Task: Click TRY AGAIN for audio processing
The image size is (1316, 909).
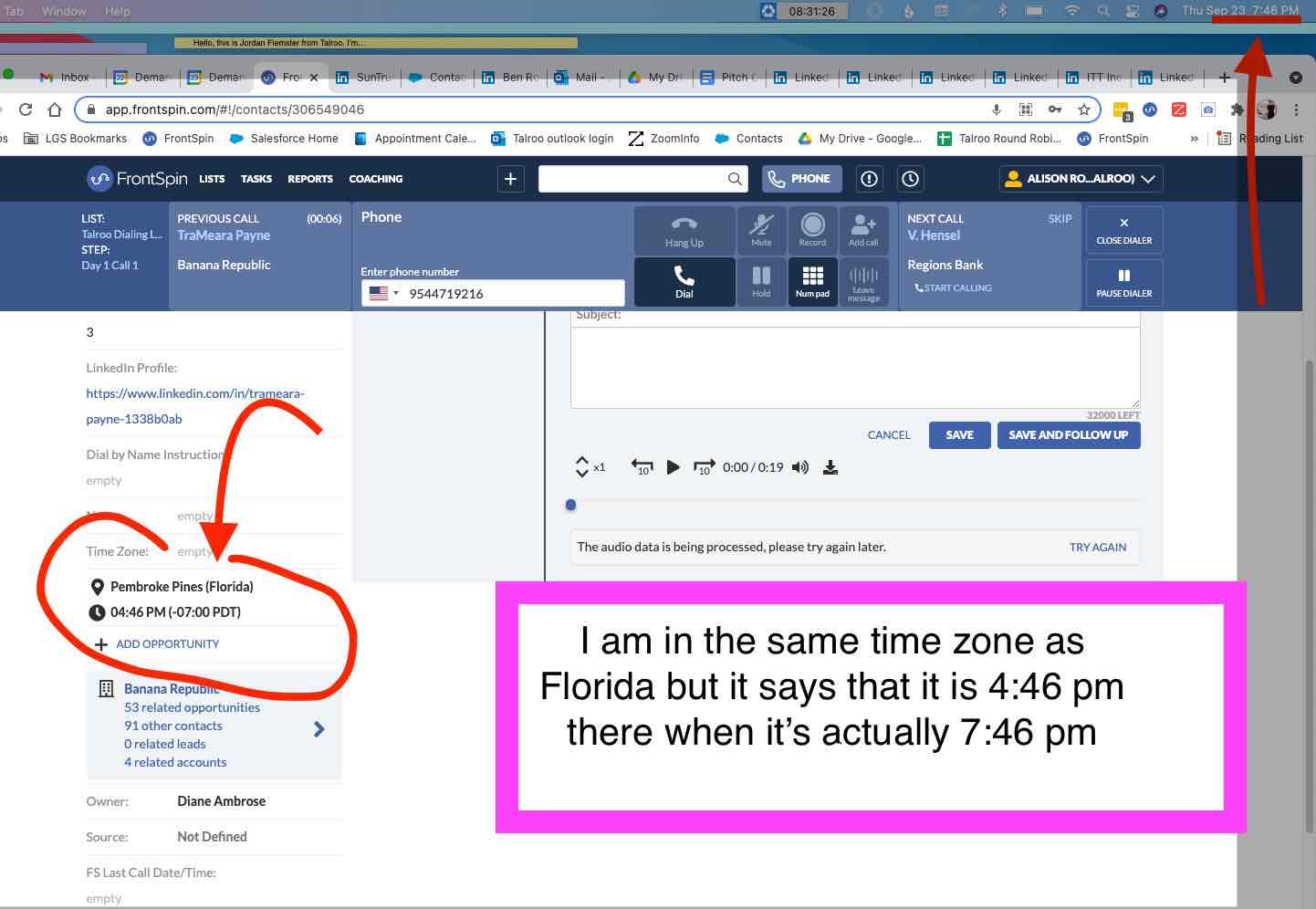Action: tap(1098, 548)
